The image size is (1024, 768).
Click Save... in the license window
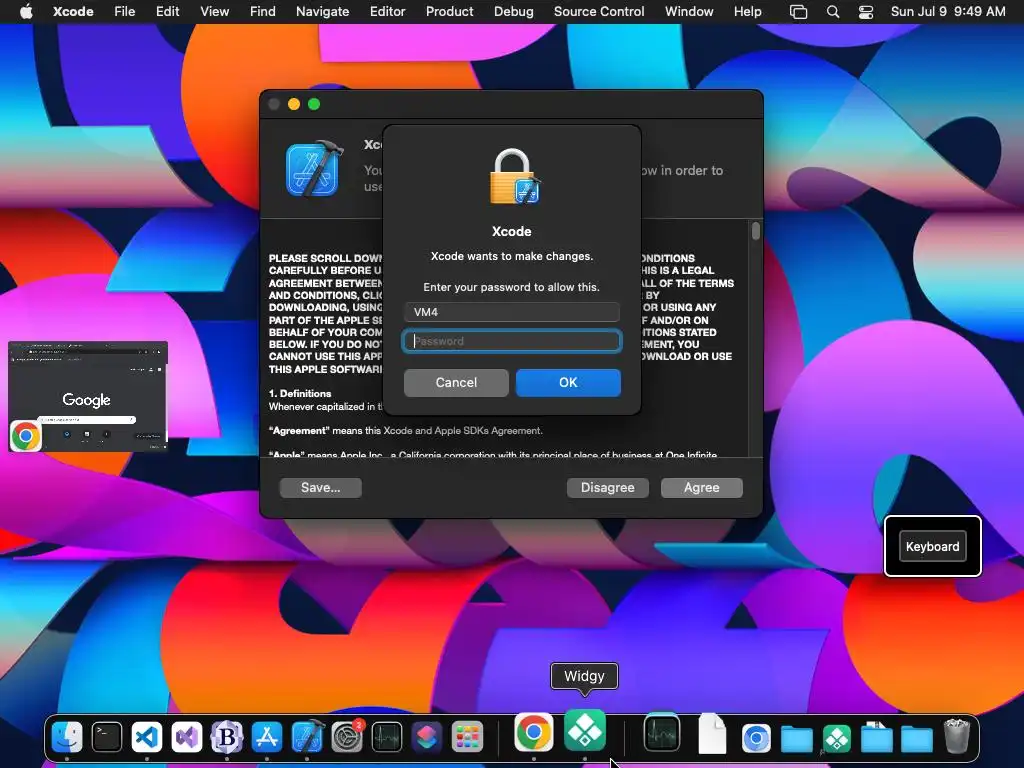321,488
